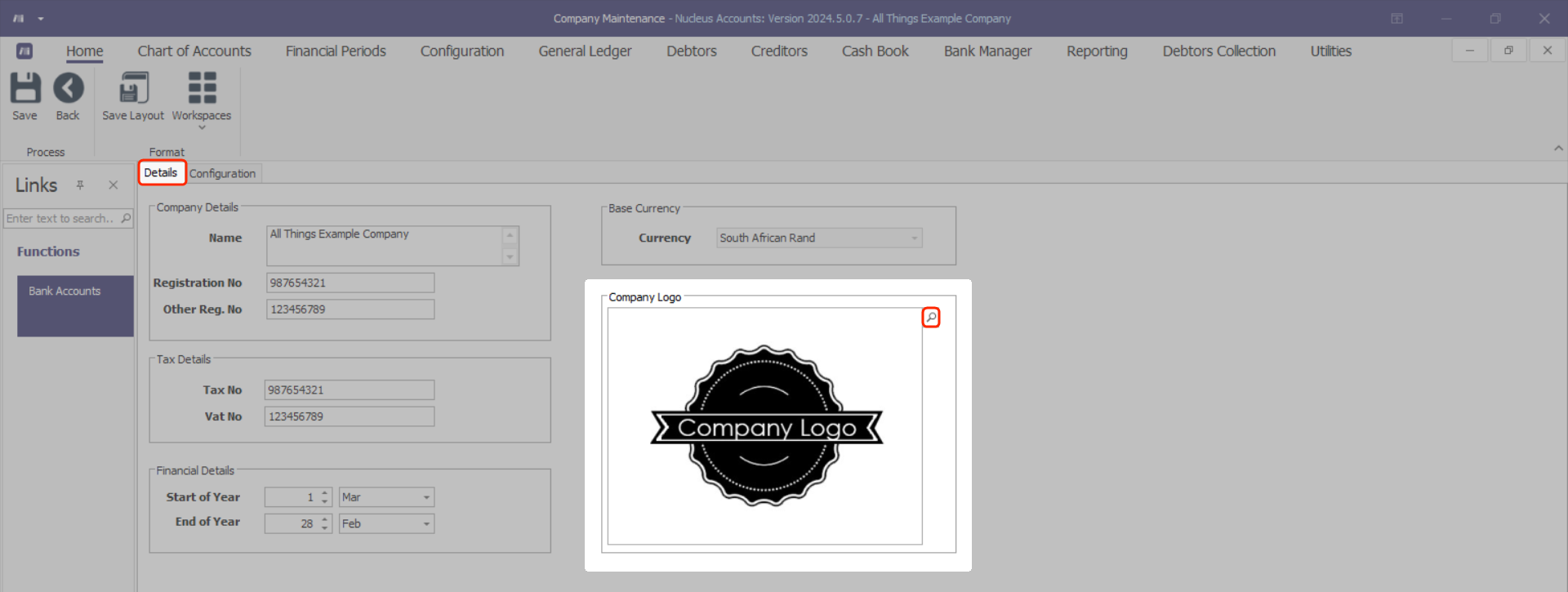Image resolution: width=1568 pixels, height=592 pixels.
Task: Increase the End of Year day
Action: pyautogui.click(x=325, y=519)
